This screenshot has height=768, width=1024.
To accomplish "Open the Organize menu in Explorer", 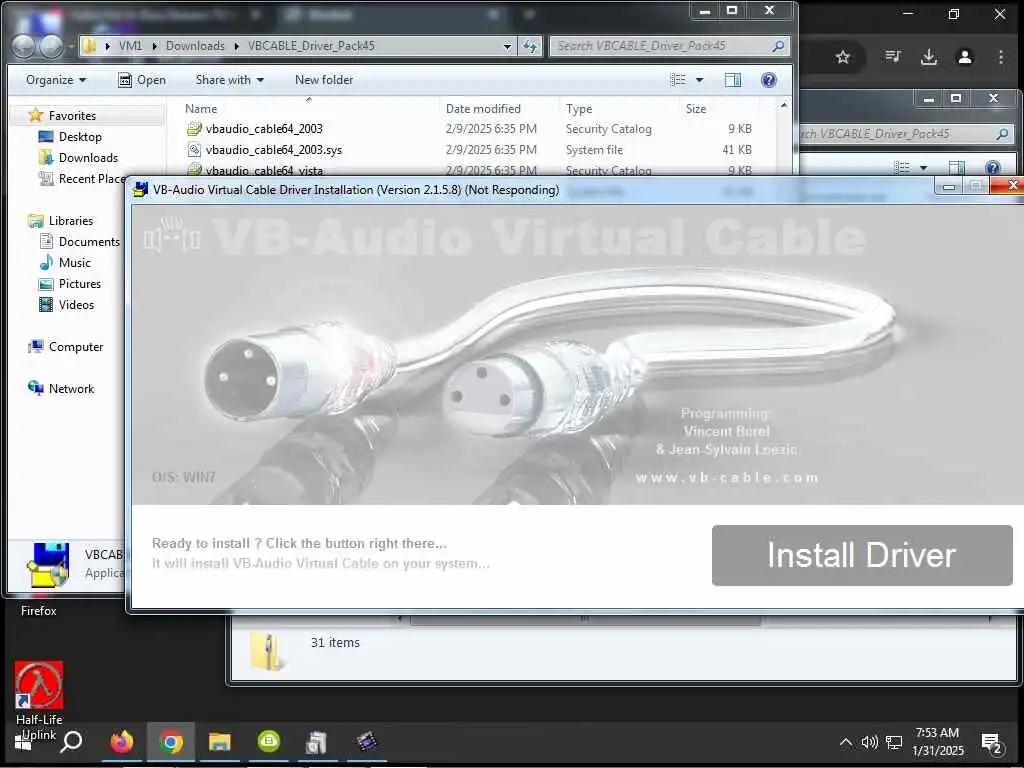I will (x=56, y=80).
